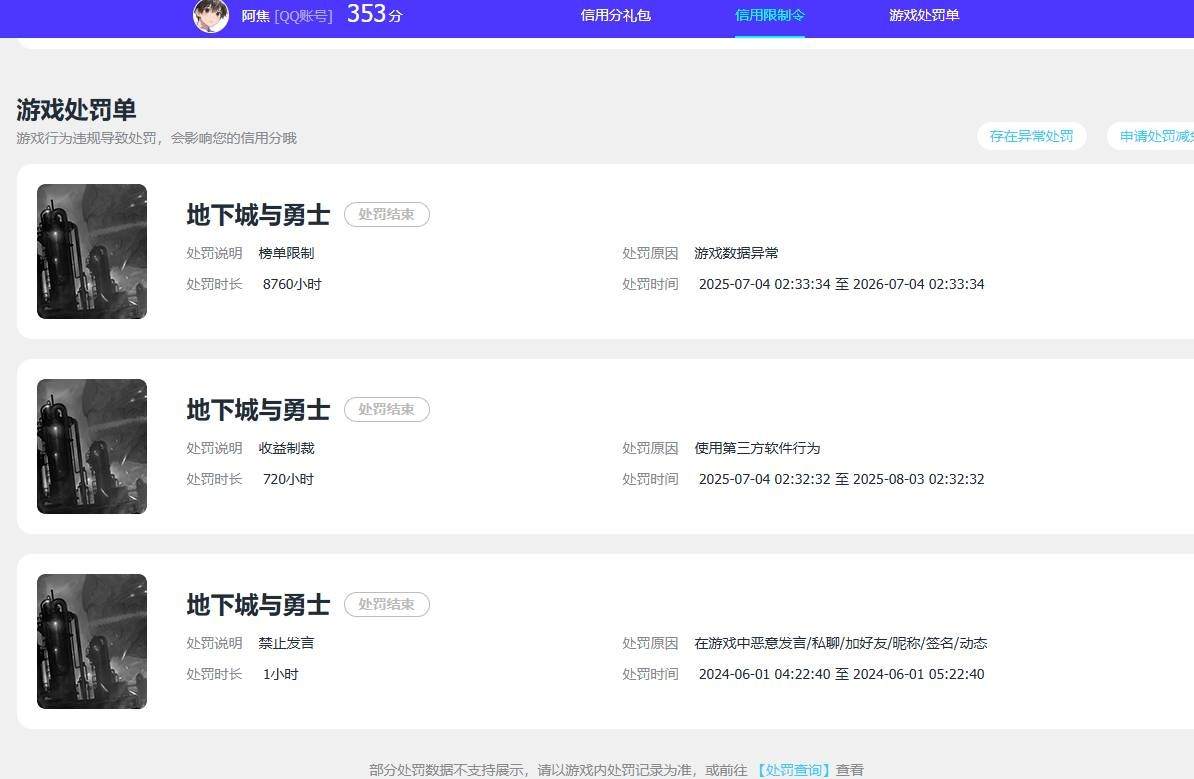Screen dimensions: 1194x779
Task: Click the 存在异常处罚 button
Action: point(1031,136)
